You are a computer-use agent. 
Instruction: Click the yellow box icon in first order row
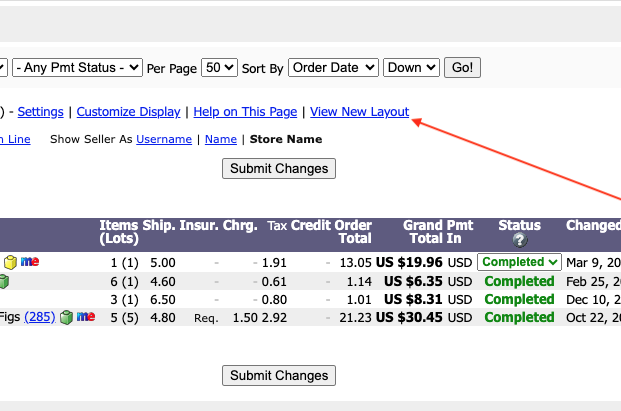tap(10, 262)
